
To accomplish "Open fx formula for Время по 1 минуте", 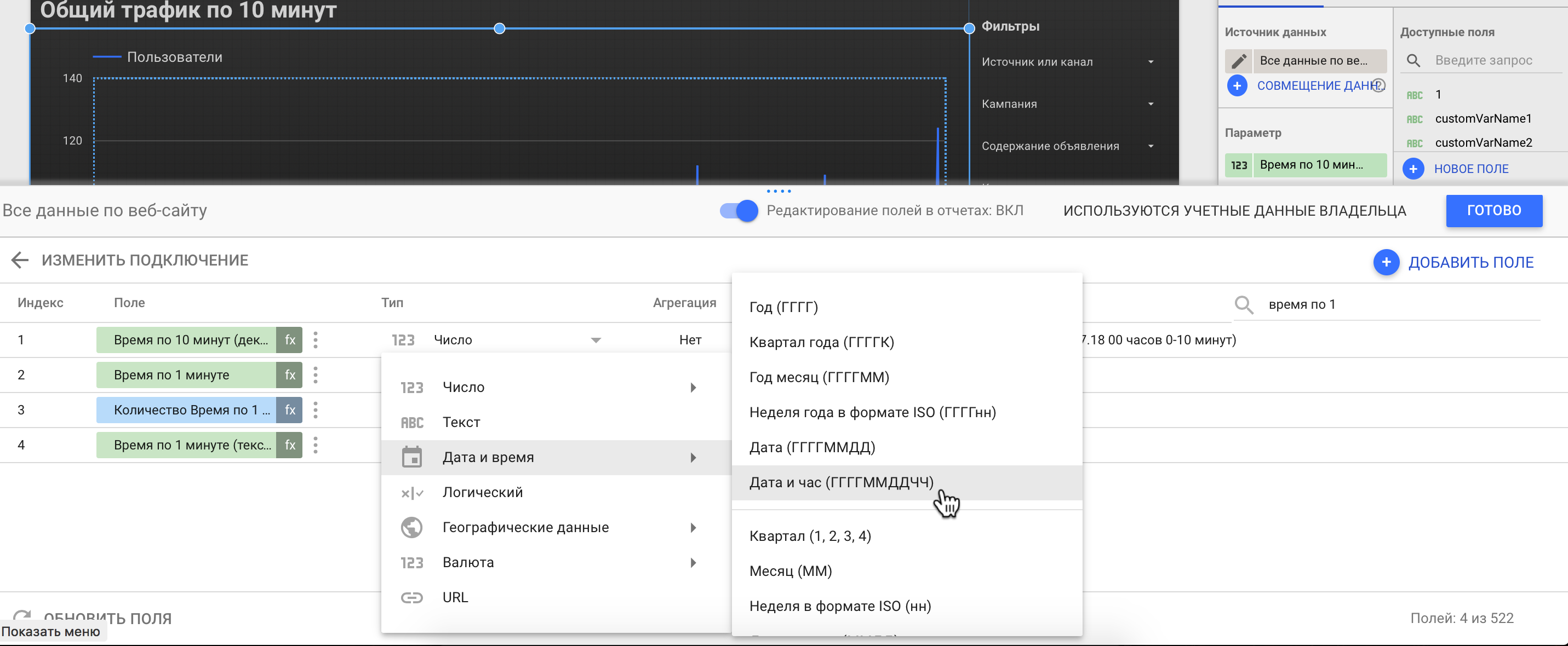I will point(290,374).
